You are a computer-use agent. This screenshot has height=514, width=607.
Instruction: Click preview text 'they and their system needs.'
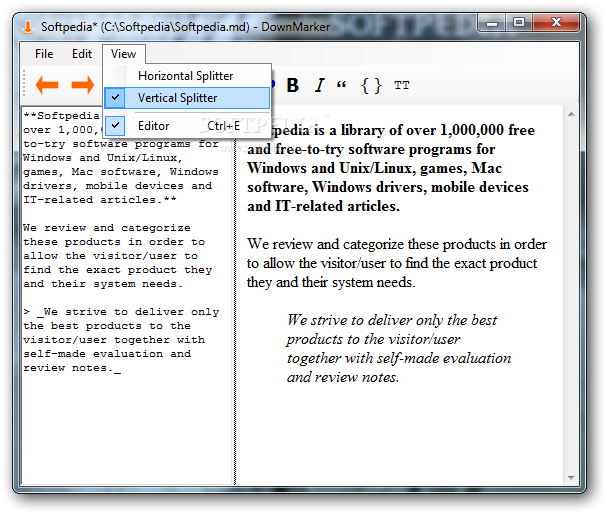[x=331, y=282]
